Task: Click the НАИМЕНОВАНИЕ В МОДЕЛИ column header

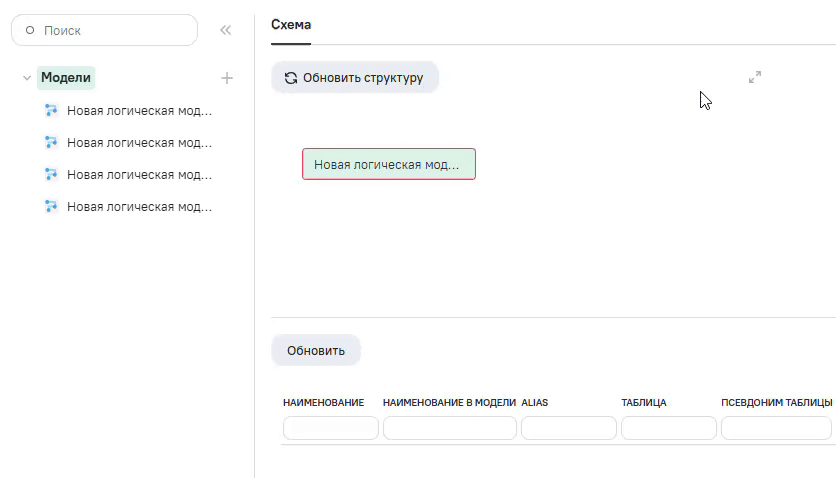Action: click(449, 403)
